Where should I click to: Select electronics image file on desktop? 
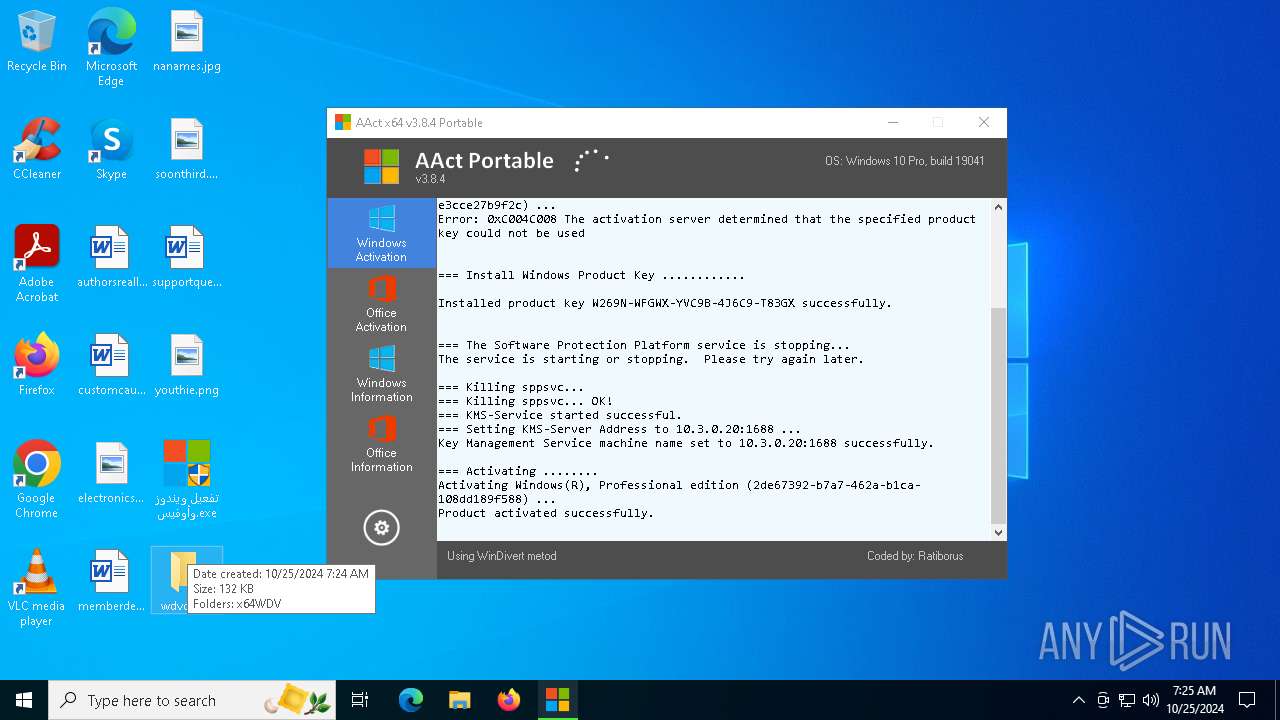(111, 474)
